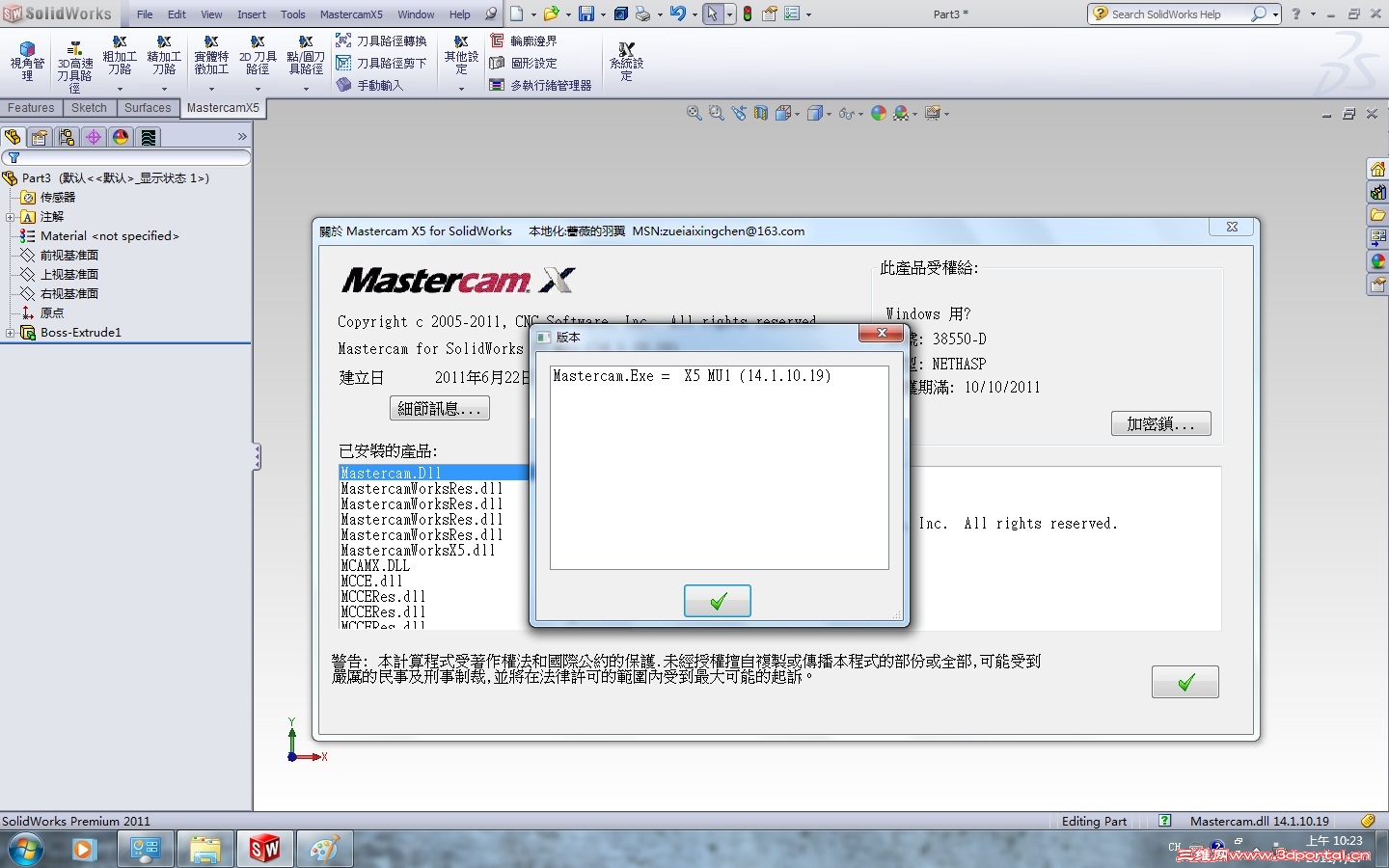Click the 3D高速刀具路徑 toolpath icon
Viewport: 1389px width, 868px height.
click(x=74, y=67)
